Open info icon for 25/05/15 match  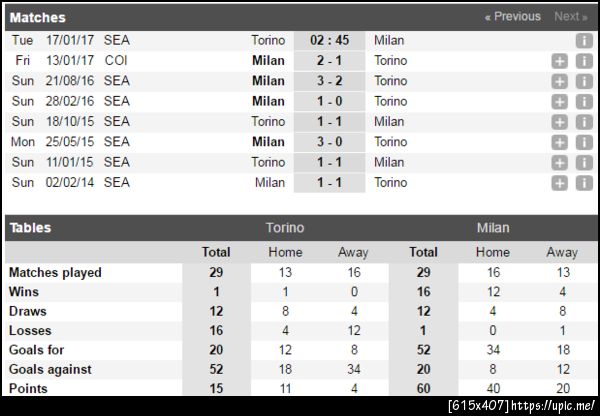click(x=583, y=142)
